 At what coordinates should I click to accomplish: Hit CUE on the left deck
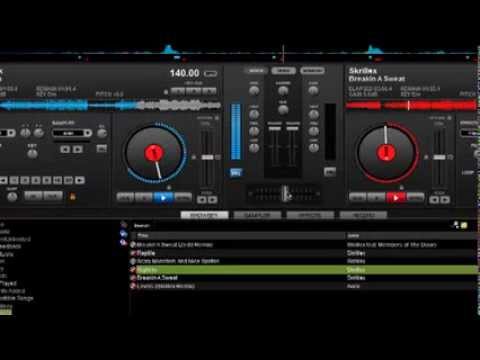(x=125, y=198)
